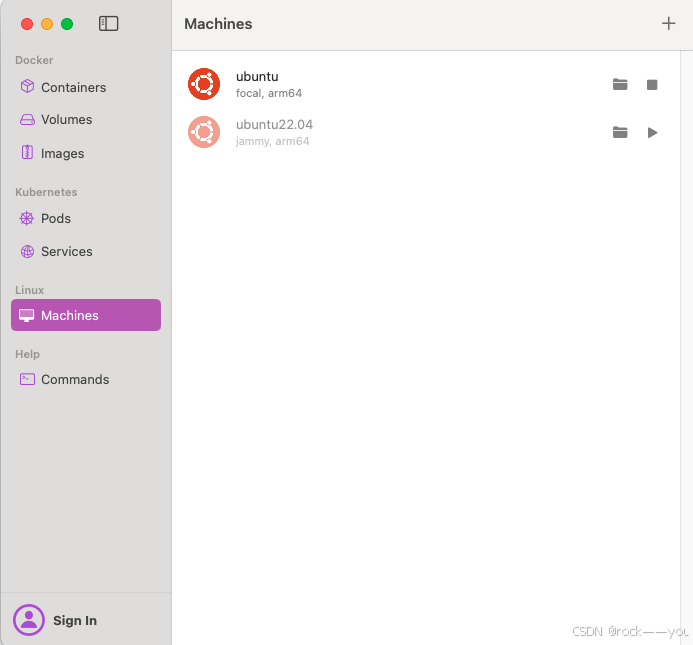Stop the ubuntu focal machine
The image size is (693, 645).
(652, 84)
